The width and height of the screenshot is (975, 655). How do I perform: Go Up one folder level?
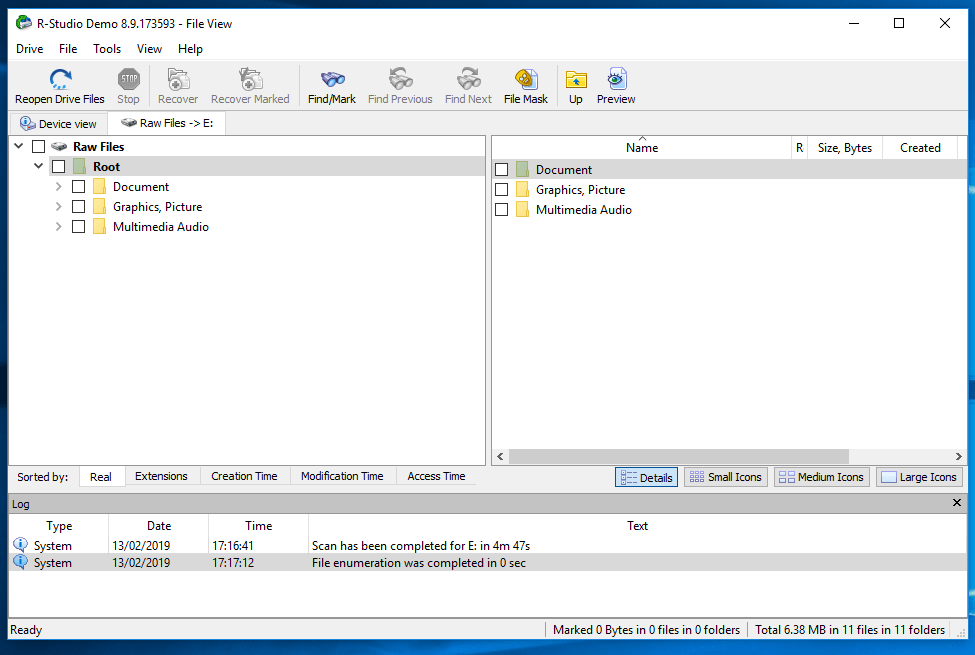[576, 80]
